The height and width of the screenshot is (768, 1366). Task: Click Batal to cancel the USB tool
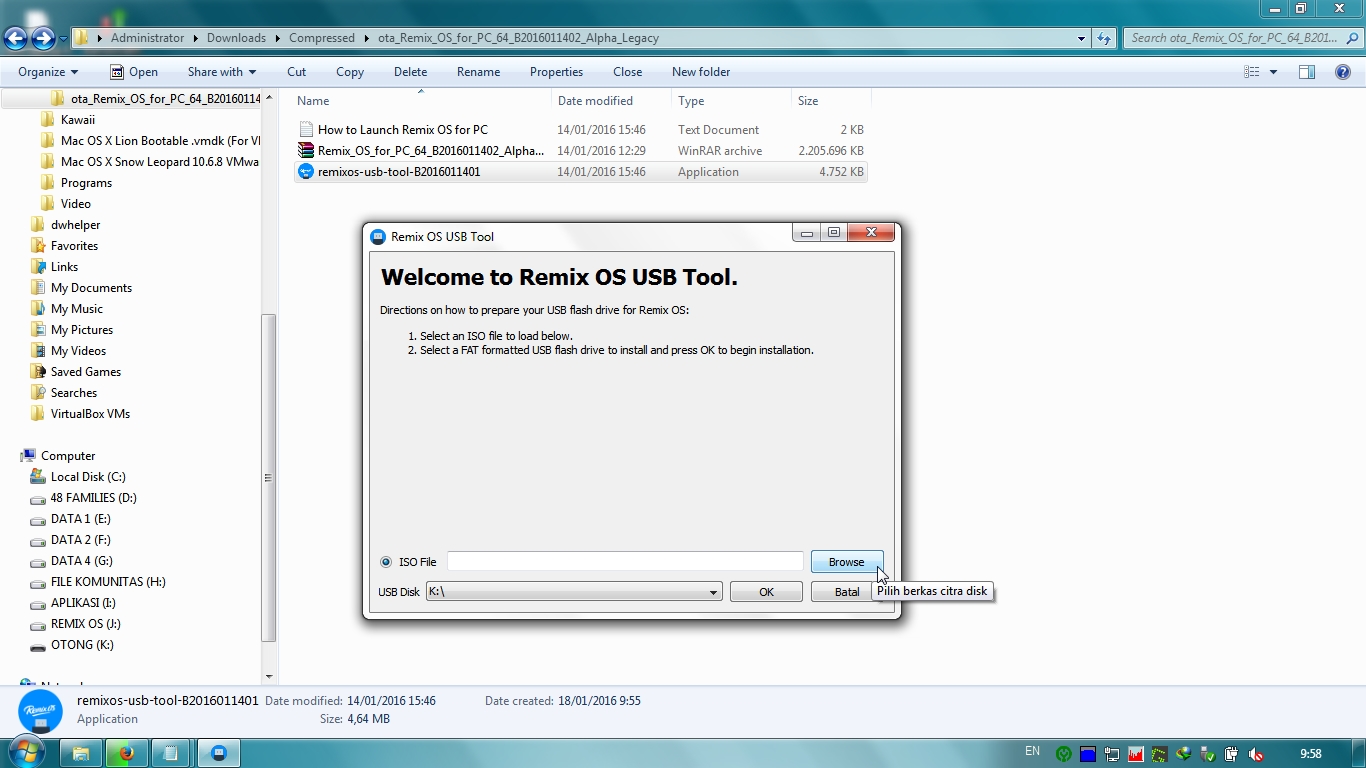[843, 591]
